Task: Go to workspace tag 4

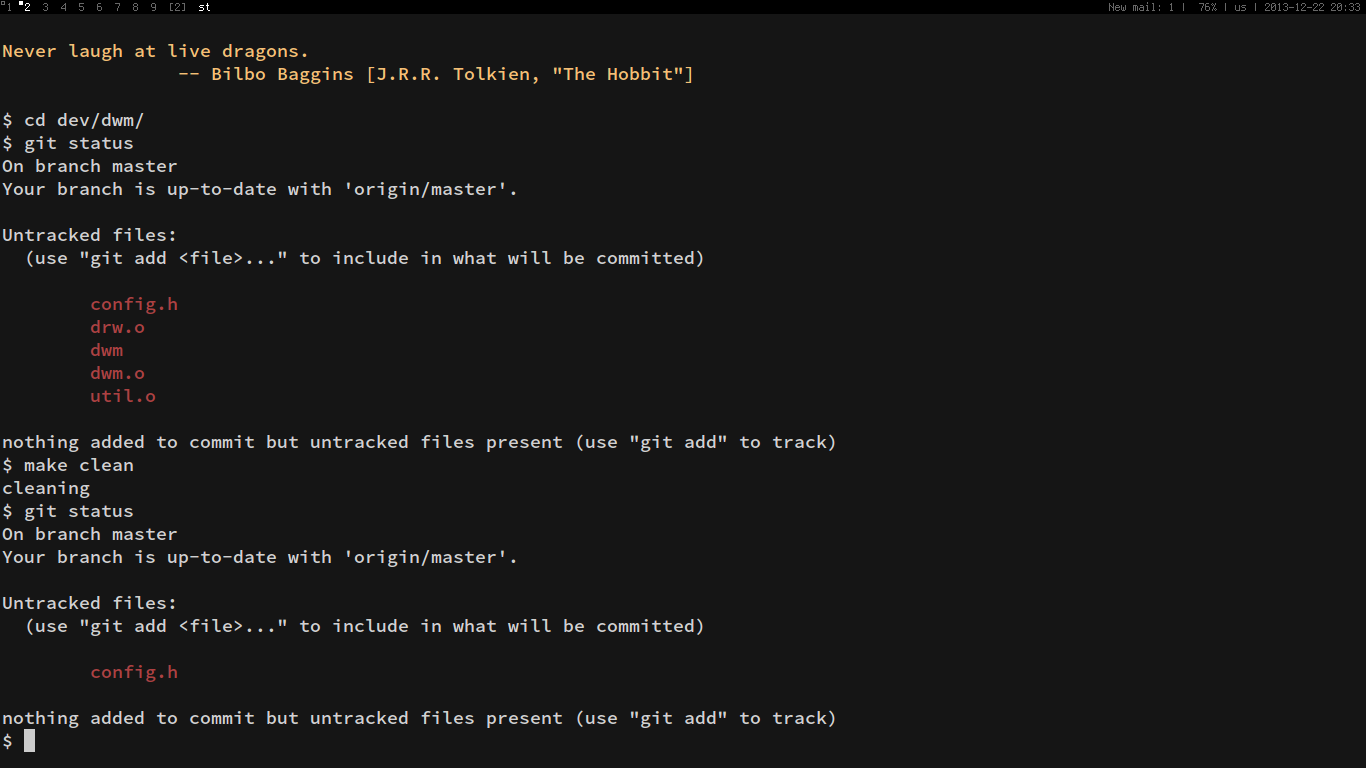Action: click(63, 7)
